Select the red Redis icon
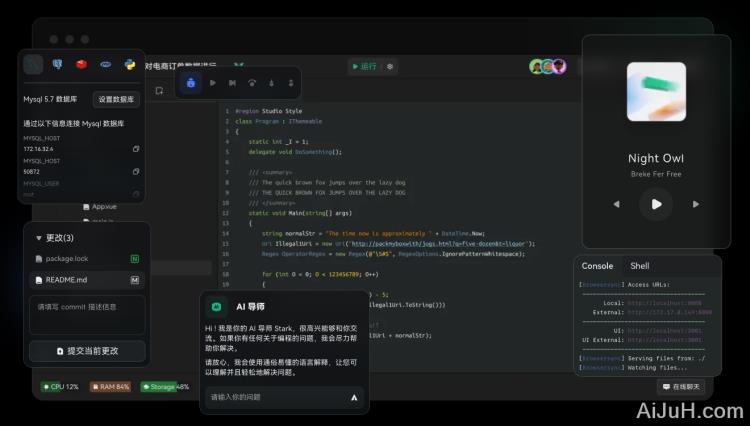This screenshot has height=426, width=750. pyautogui.click(x=82, y=65)
